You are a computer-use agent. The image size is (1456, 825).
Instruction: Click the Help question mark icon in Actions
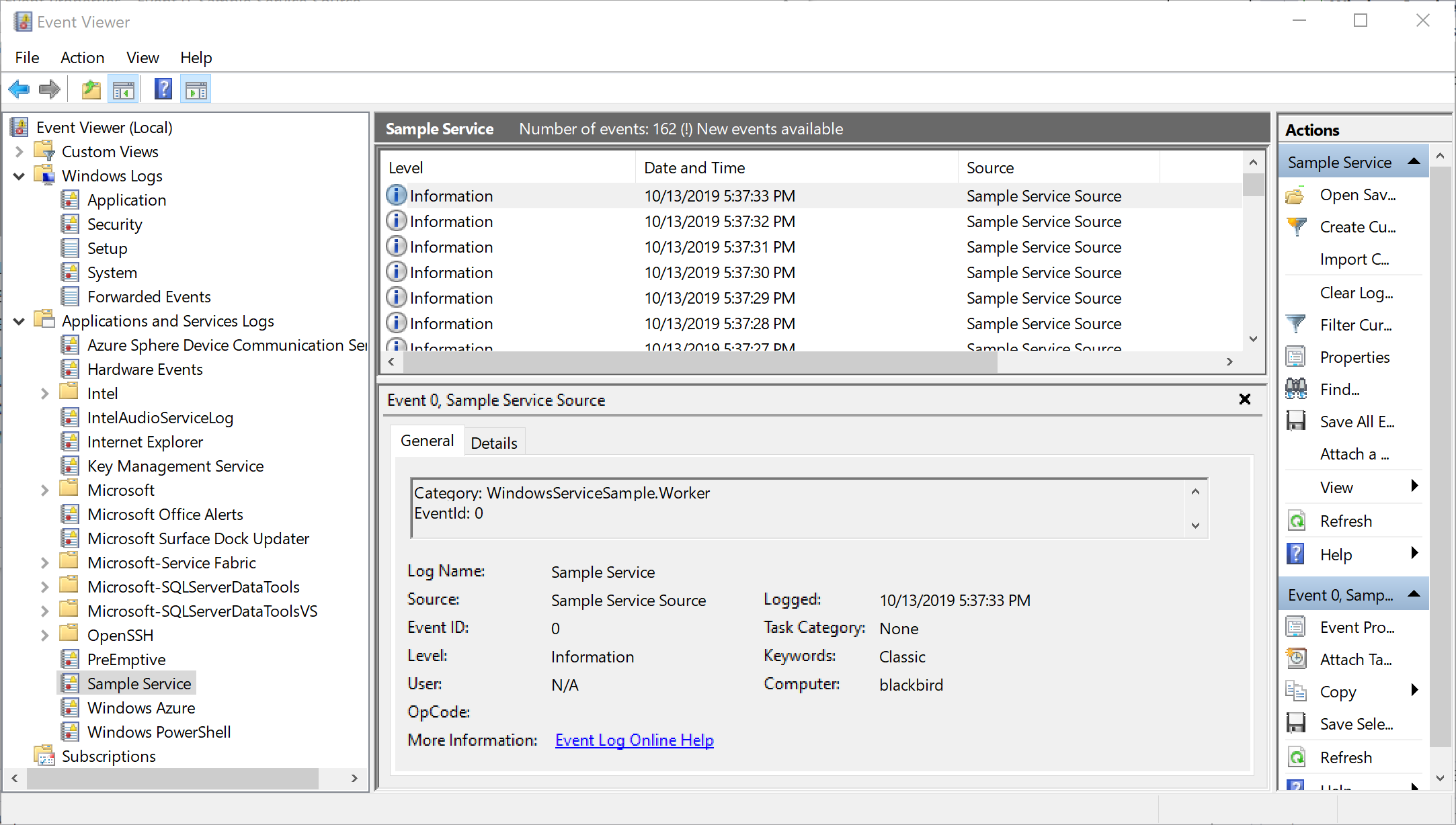[1295, 554]
